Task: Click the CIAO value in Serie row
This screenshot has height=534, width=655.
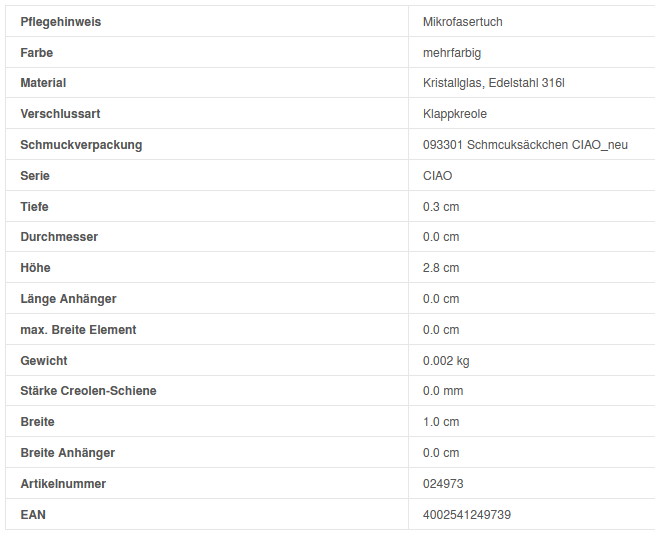Action: pos(437,176)
